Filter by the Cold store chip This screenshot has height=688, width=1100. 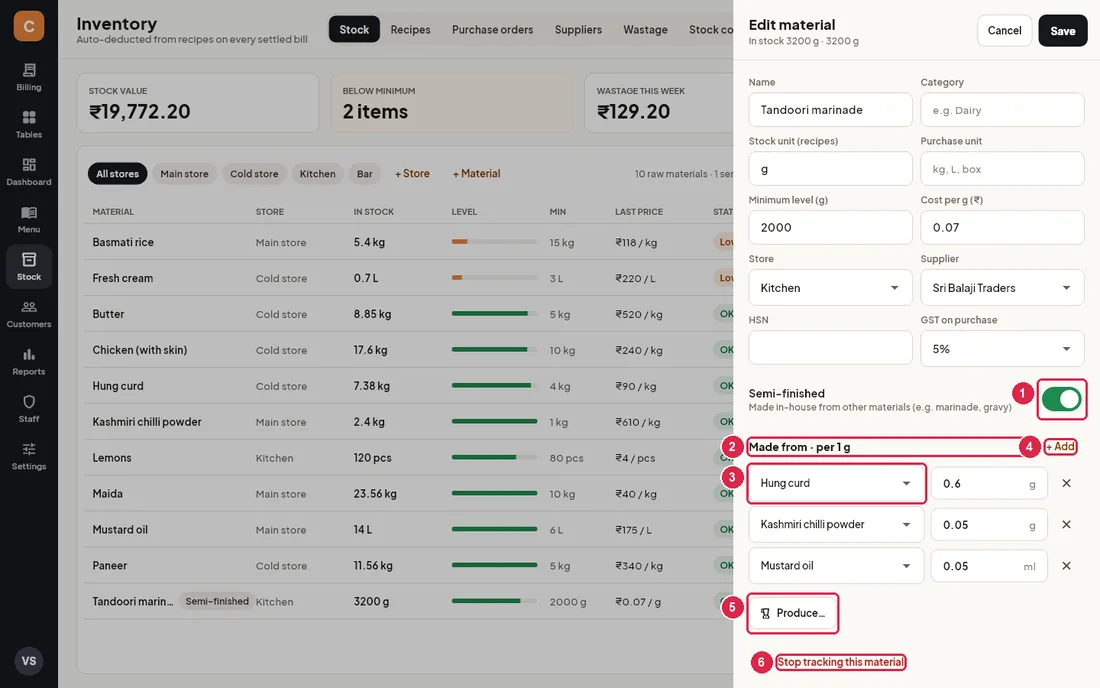pos(254,174)
